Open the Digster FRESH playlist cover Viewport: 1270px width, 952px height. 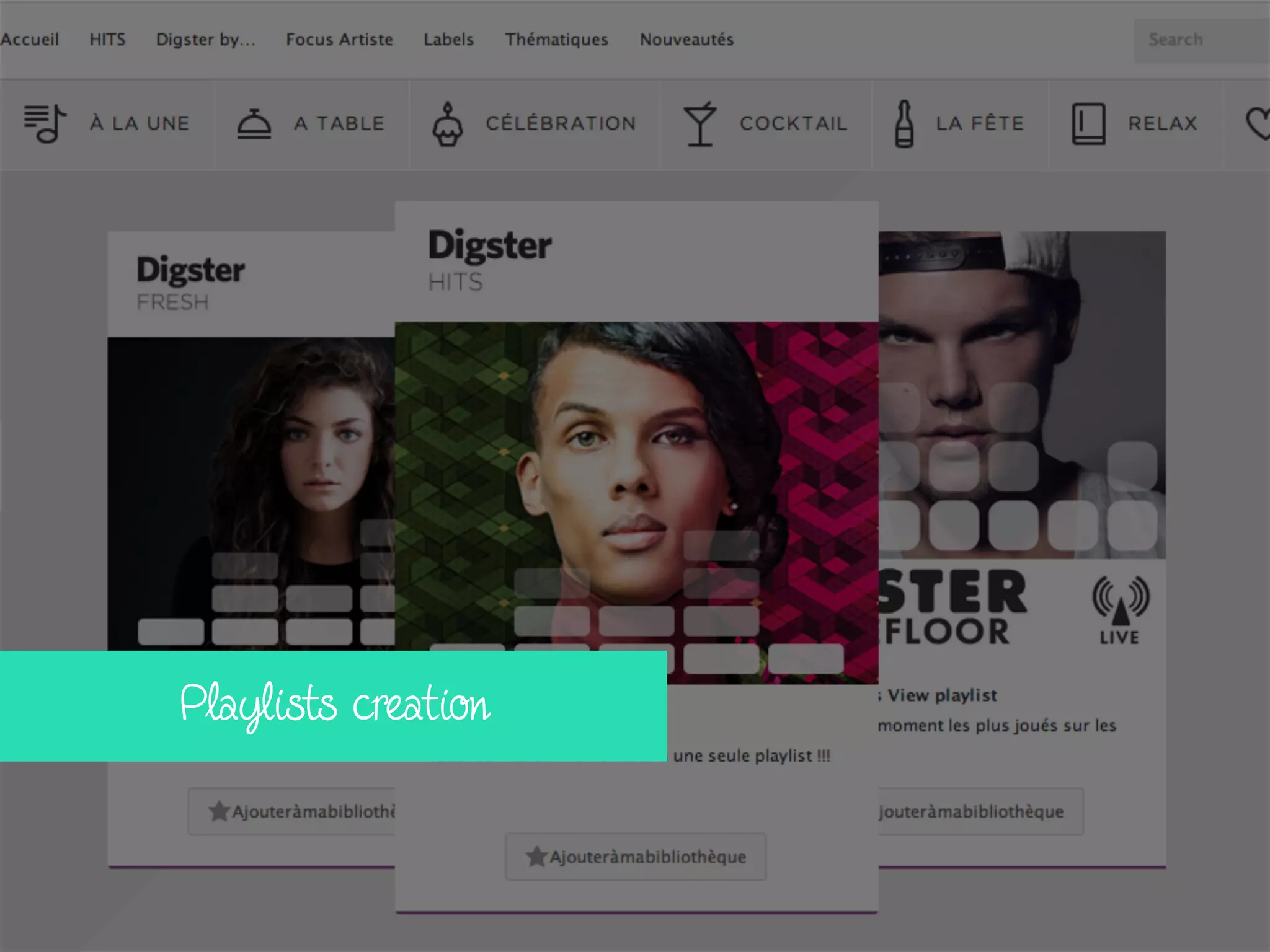pos(251,493)
